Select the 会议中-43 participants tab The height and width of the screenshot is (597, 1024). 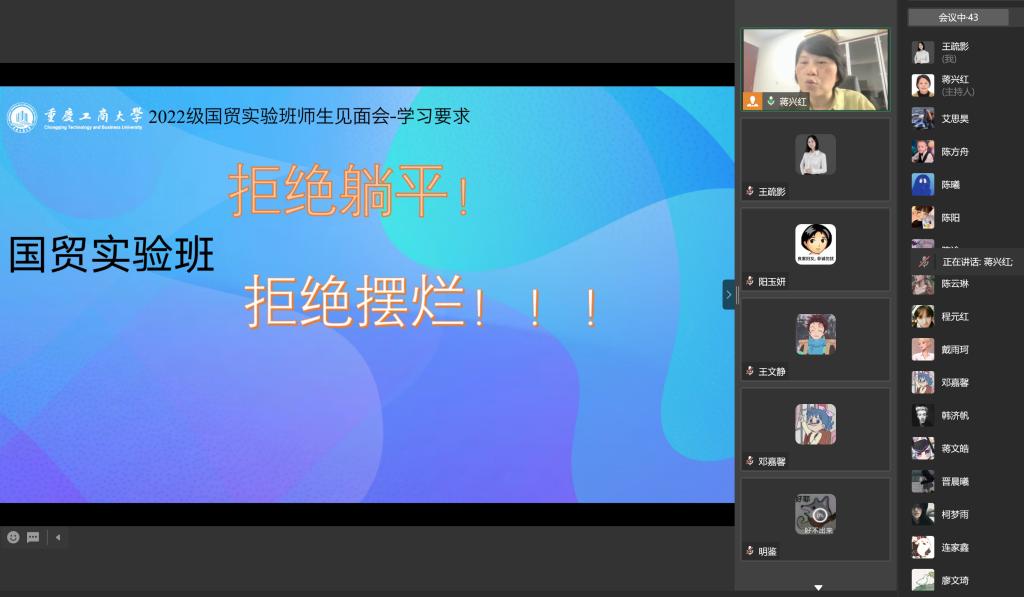coord(957,17)
